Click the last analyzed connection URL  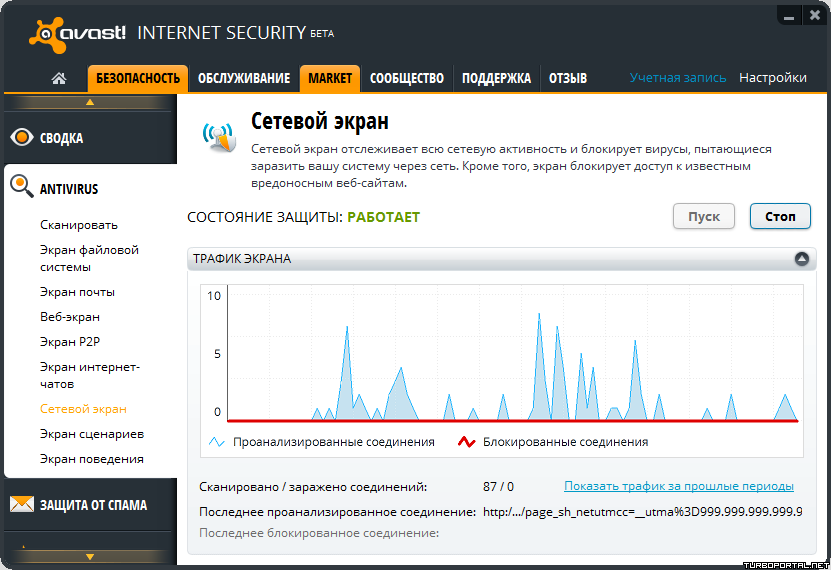click(642, 512)
